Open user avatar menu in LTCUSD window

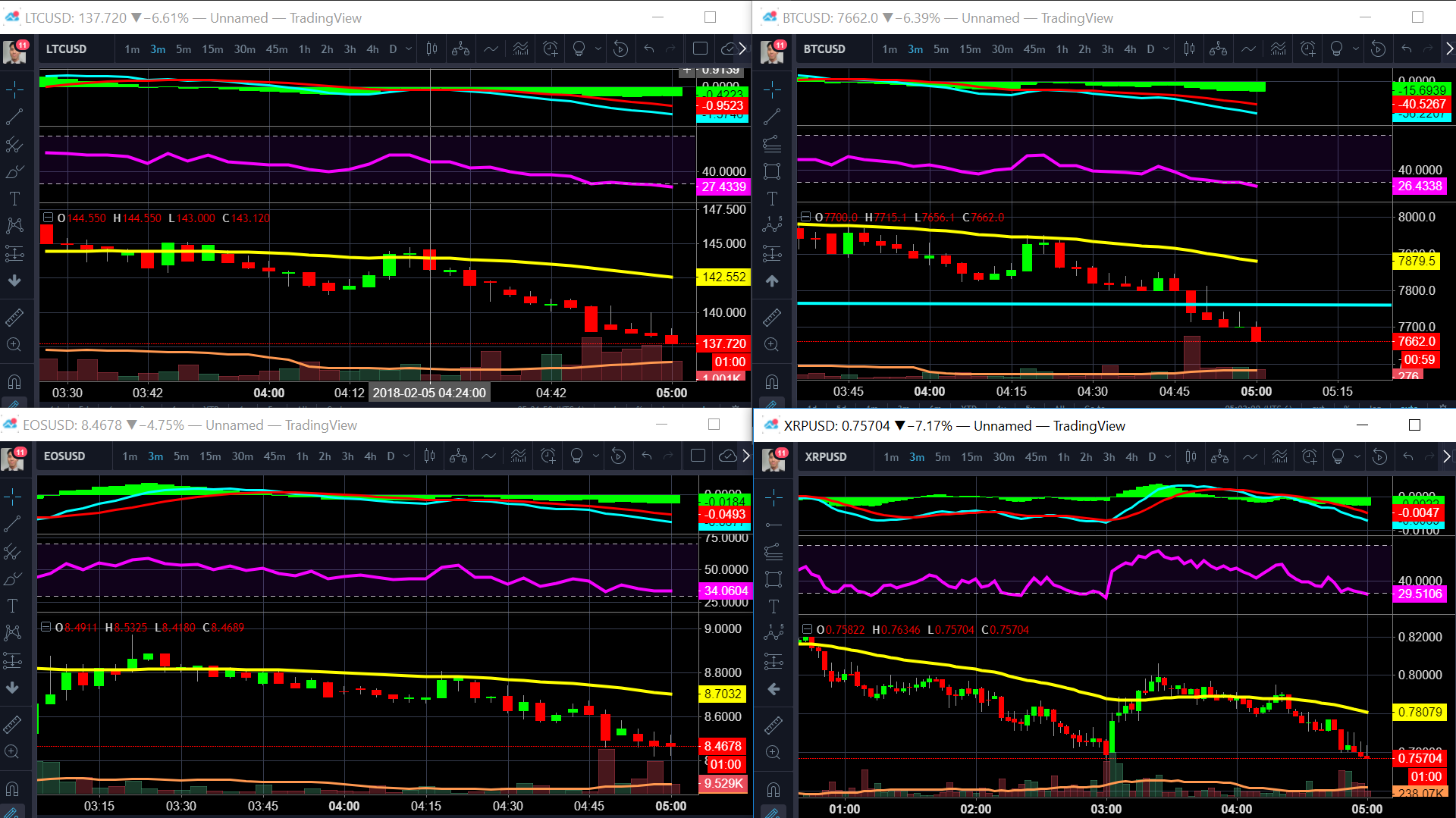[14, 52]
